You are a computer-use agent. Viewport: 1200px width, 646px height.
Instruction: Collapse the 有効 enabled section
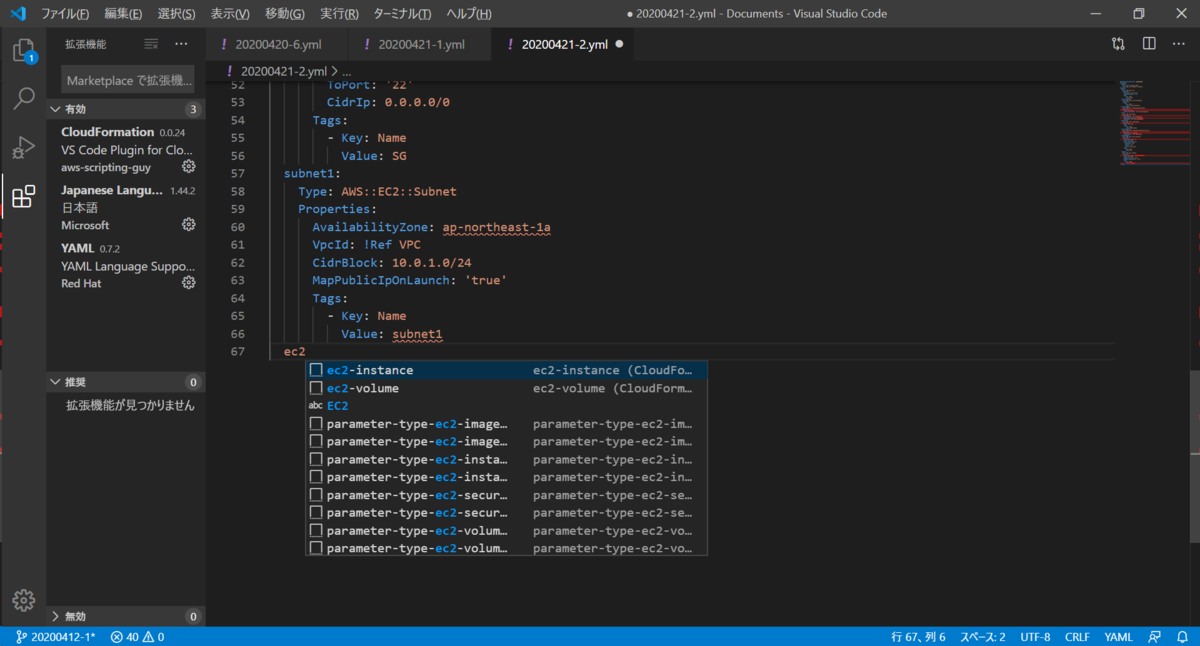tap(125, 109)
